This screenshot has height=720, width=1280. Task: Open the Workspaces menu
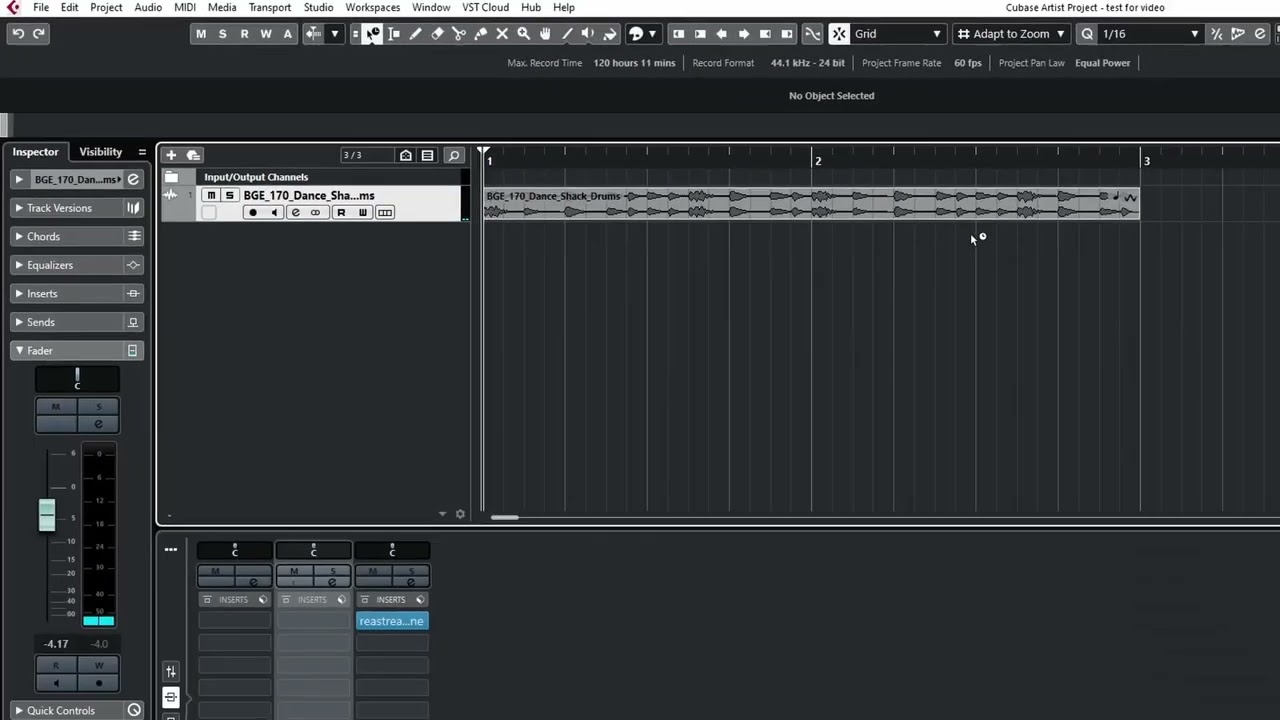(373, 7)
